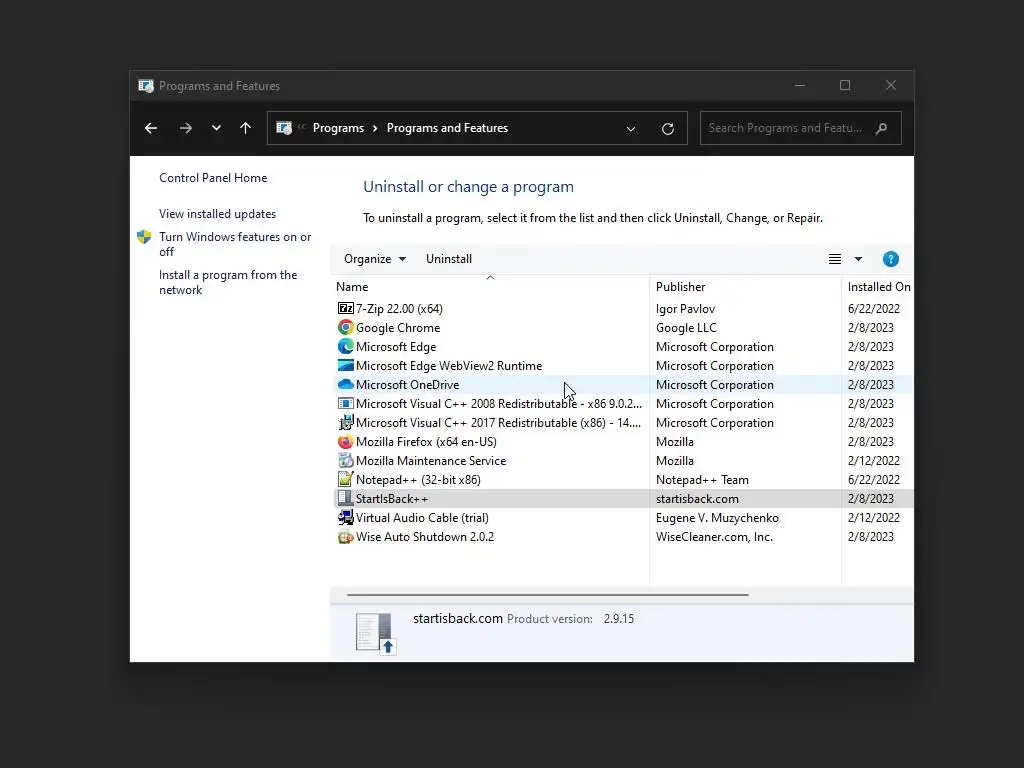Click the chevron after Programs breadcrumb

coord(375,128)
